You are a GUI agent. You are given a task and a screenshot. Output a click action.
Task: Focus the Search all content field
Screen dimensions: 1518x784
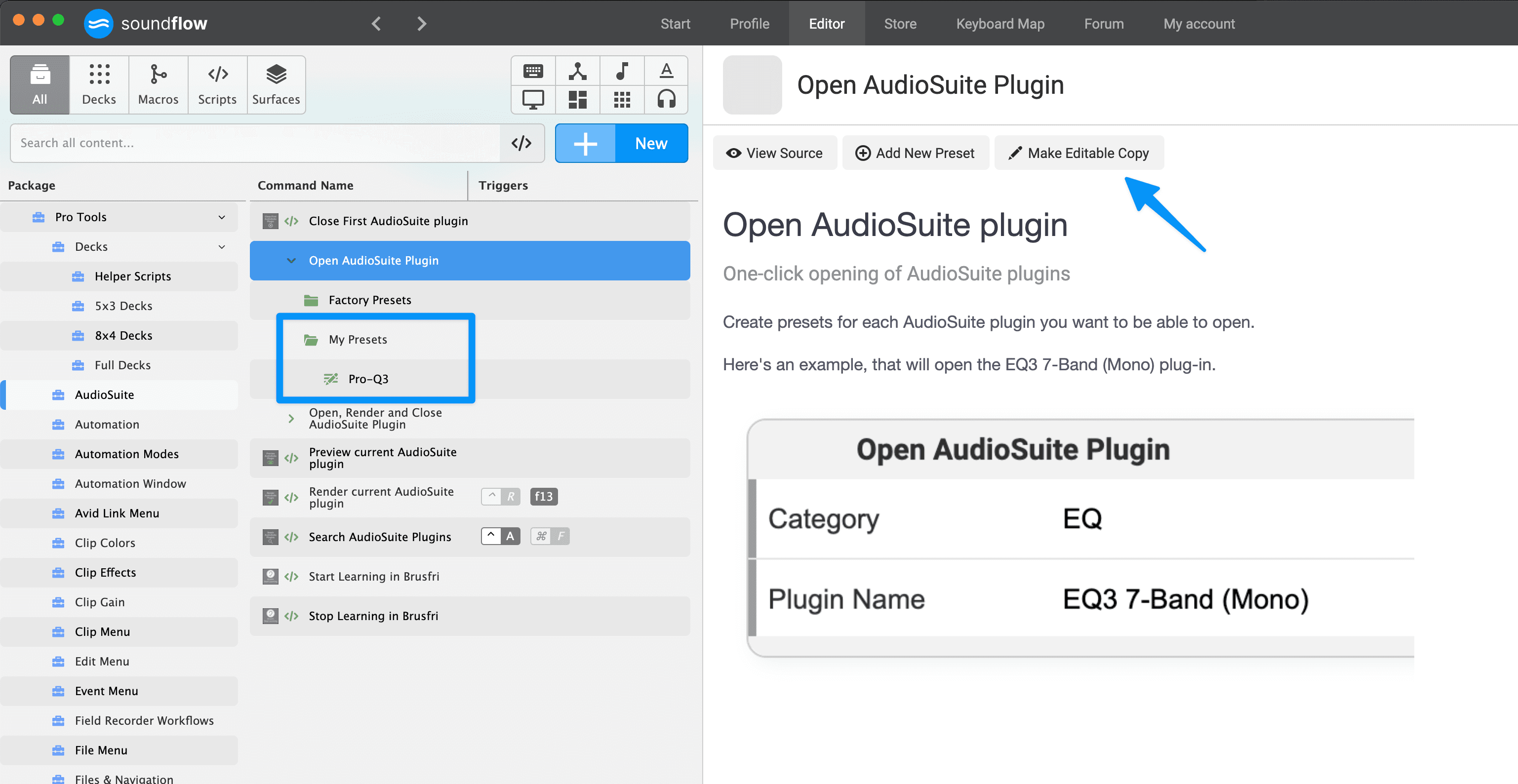coord(255,143)
